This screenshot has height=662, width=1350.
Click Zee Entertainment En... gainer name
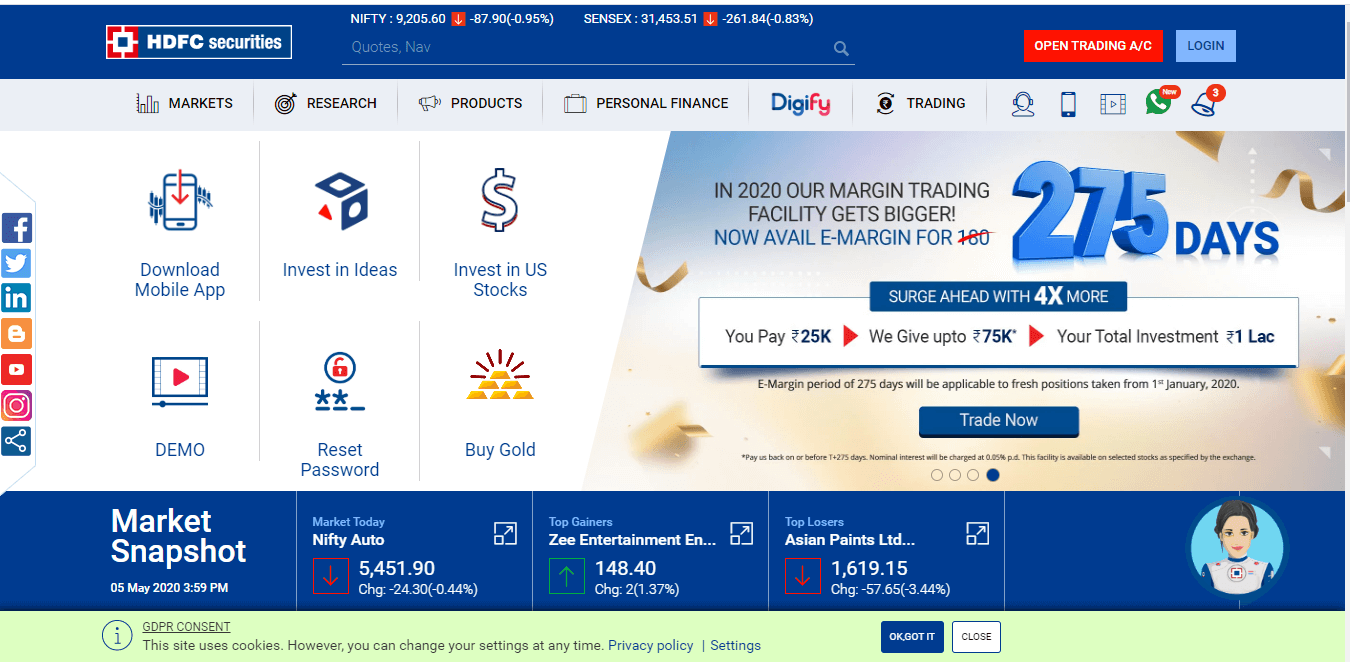click(x=633, y=540)
